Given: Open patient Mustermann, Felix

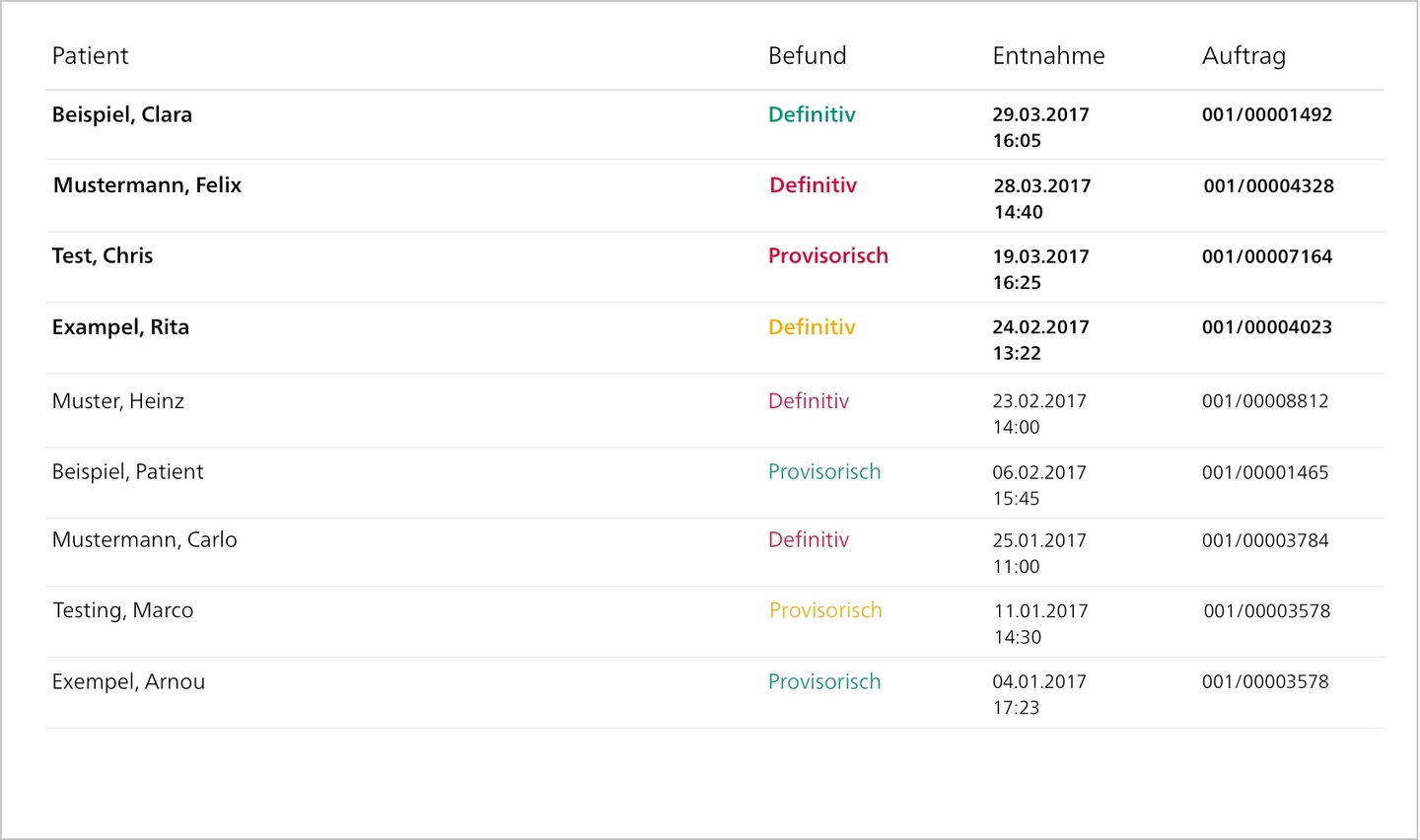Looking at the screenshot, I should tap(715, 196).
